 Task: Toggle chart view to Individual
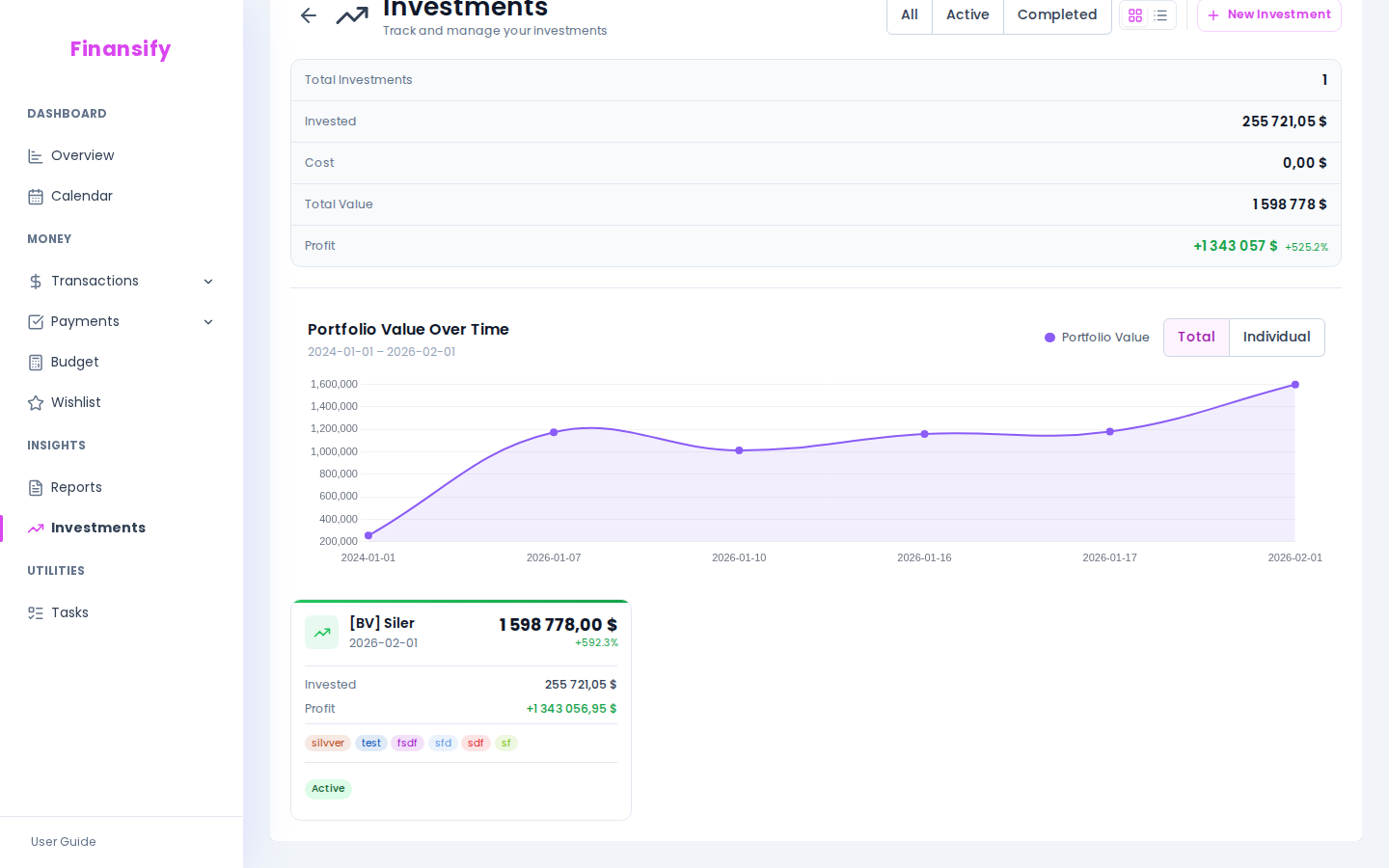(x=1276, y=337)
